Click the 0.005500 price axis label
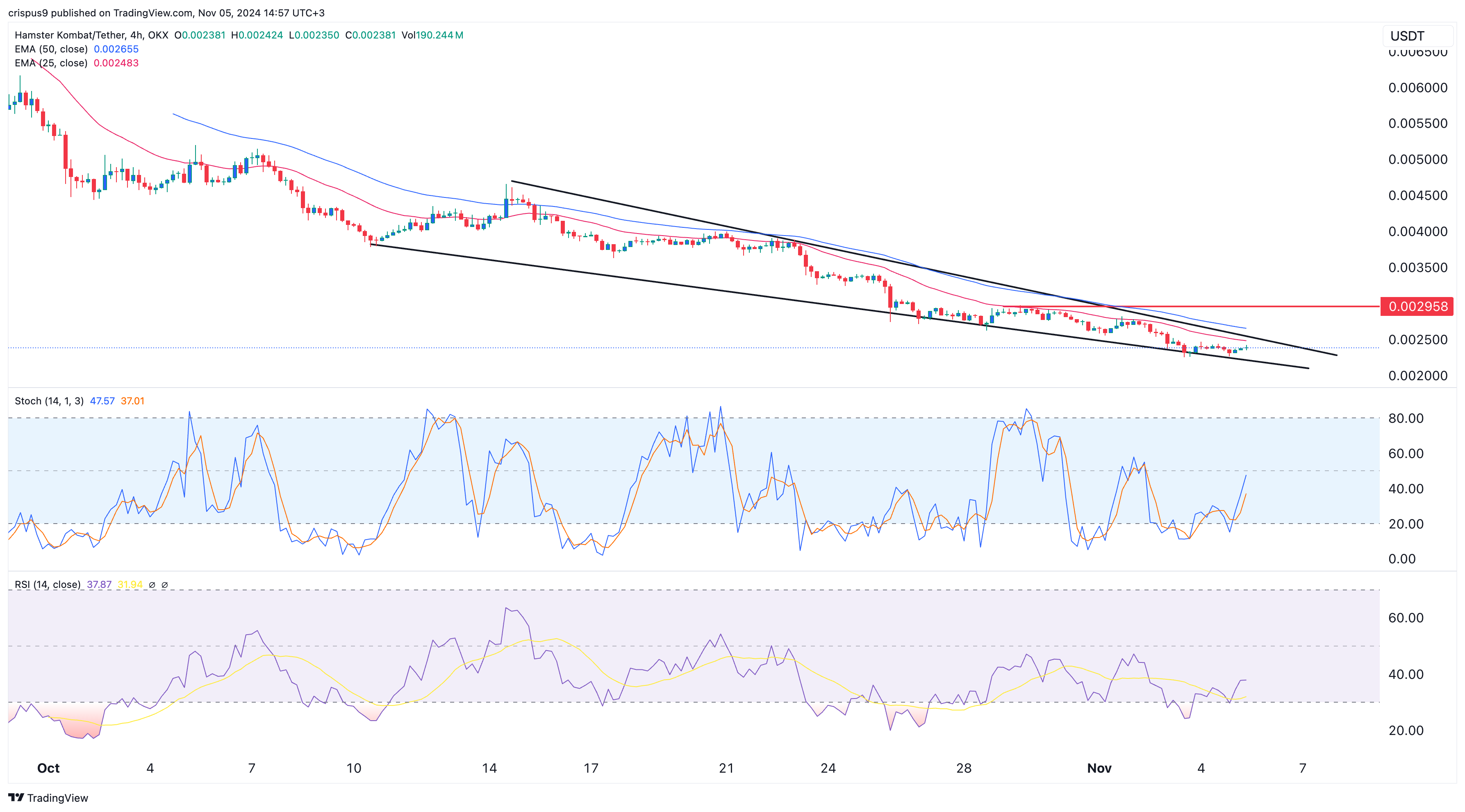The width and height of the screenshot is (1465, 812). point(1418,123)
